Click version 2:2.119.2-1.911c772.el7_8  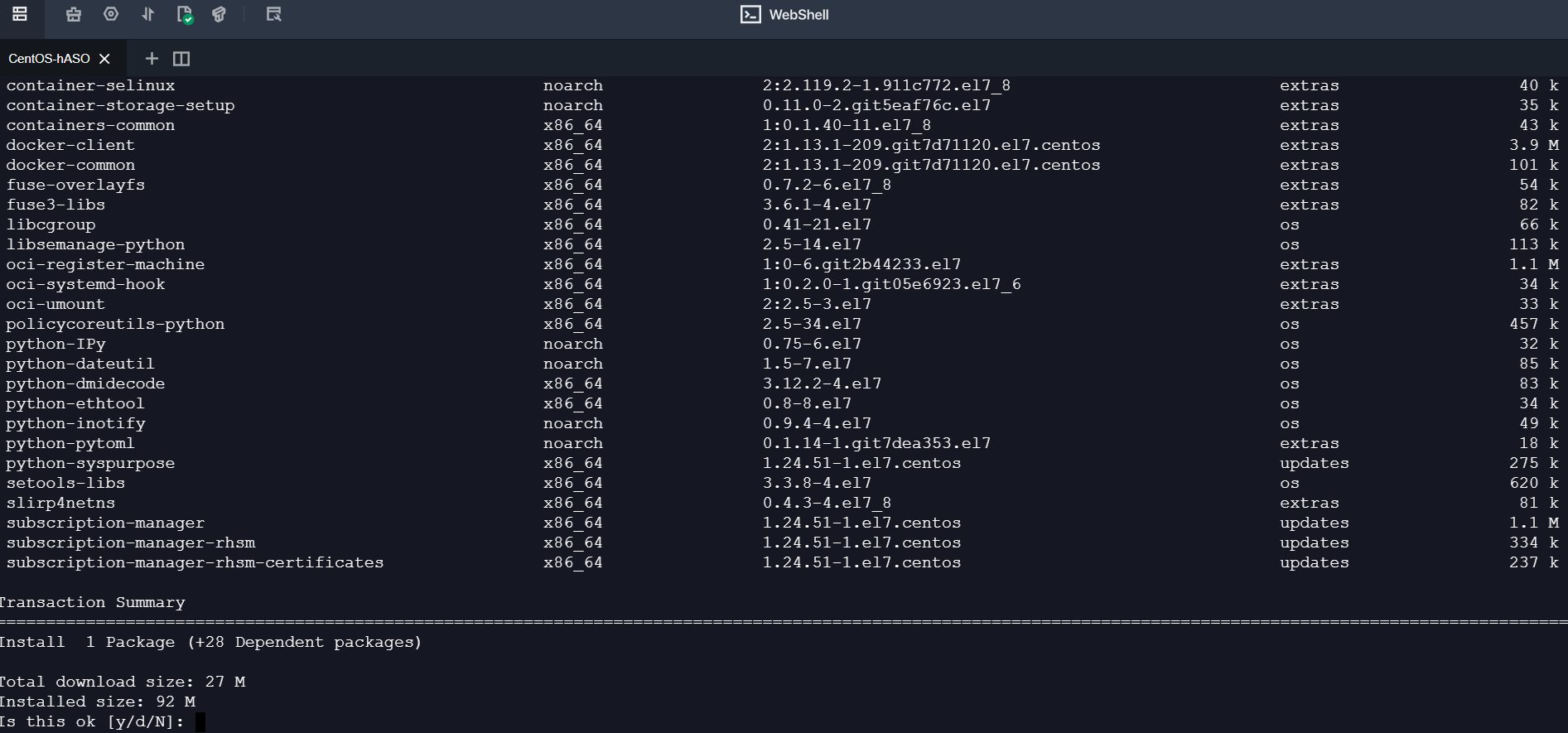click(886, 85)
